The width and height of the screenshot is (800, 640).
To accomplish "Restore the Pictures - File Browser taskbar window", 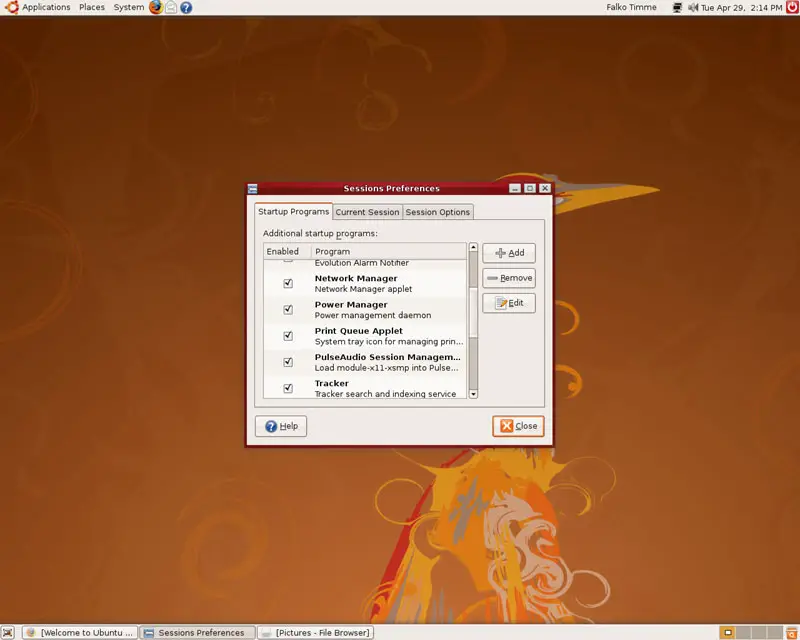I will 315,633.
